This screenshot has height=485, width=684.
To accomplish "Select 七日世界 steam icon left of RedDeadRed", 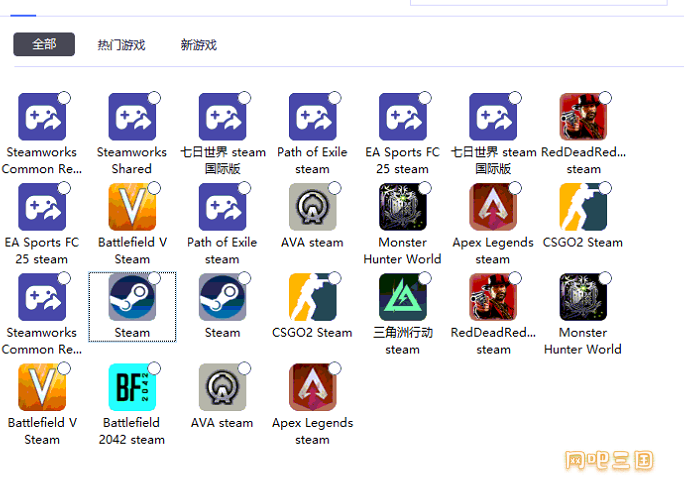I will (x=493, y=117).
